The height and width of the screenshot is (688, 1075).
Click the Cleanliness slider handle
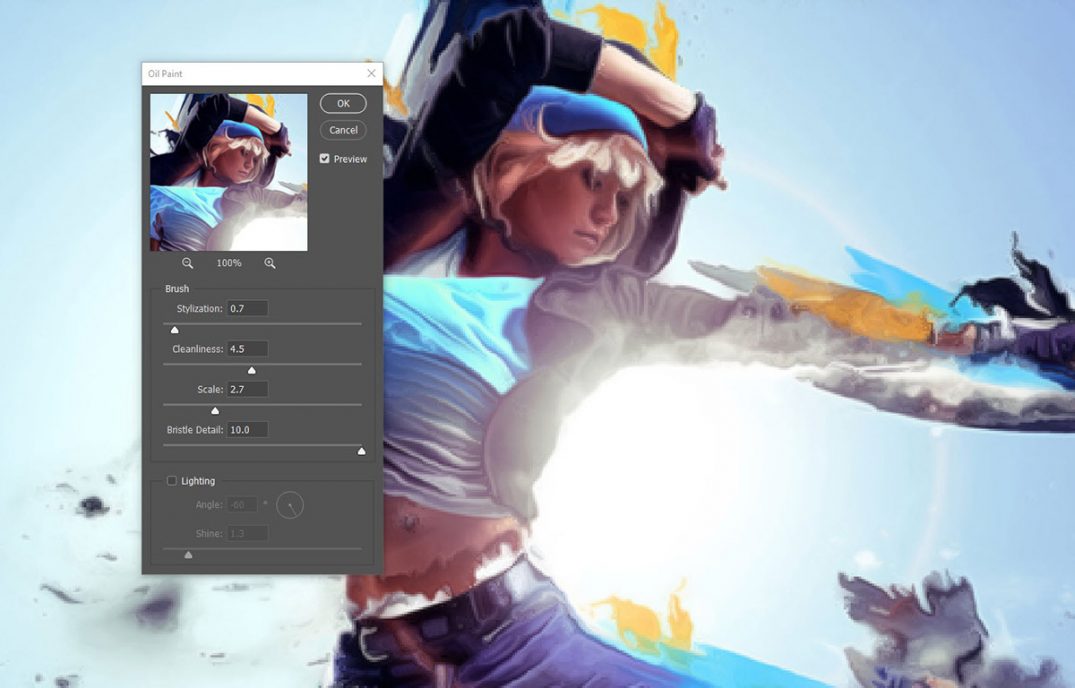tap(251, 369)
